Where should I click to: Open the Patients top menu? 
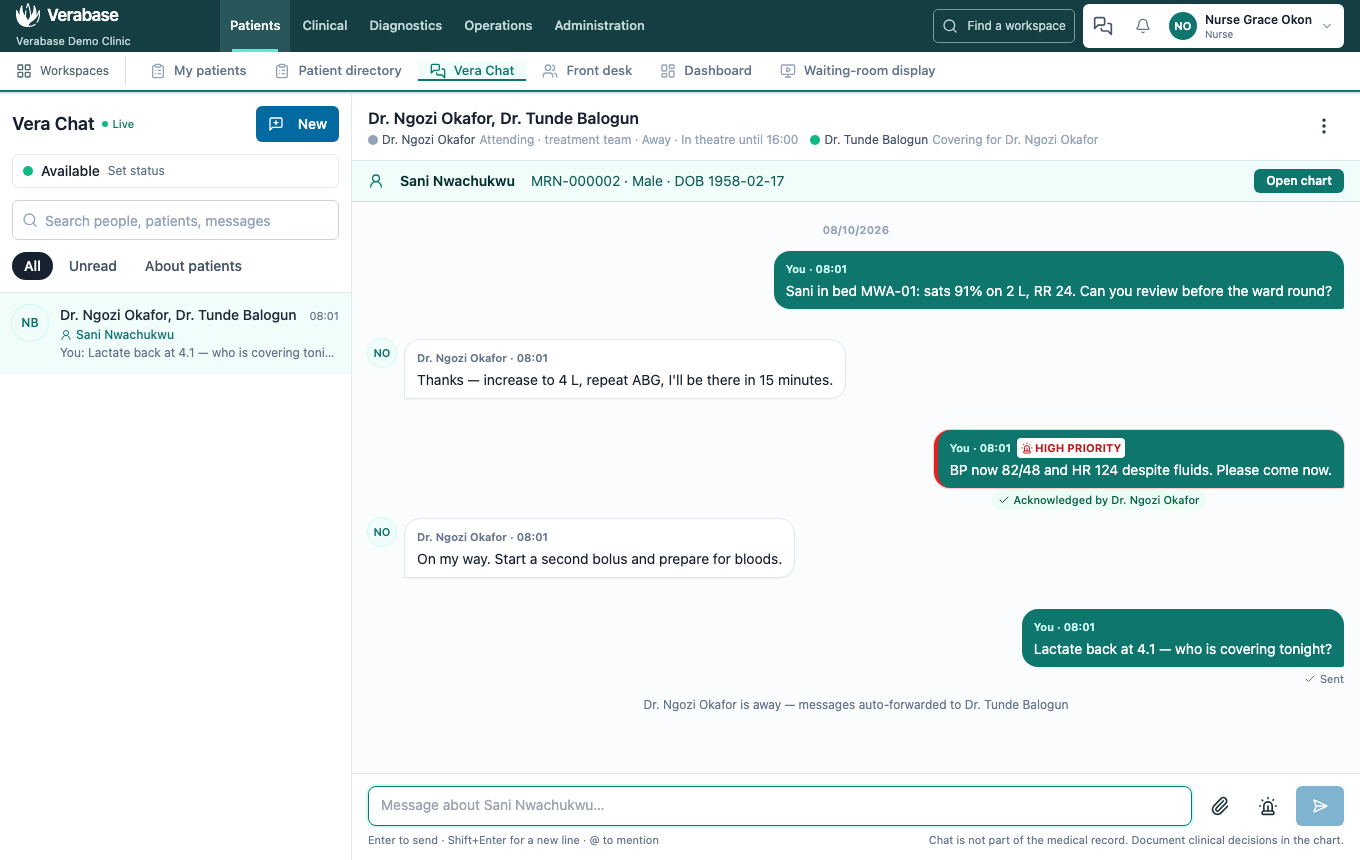pyautogui.click(x=255, y=26)
